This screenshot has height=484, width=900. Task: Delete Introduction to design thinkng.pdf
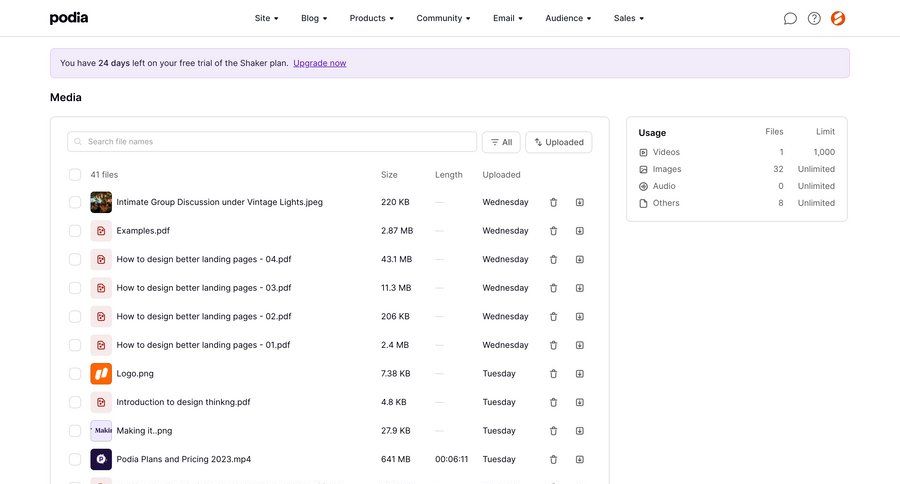[x=553, y=402]
